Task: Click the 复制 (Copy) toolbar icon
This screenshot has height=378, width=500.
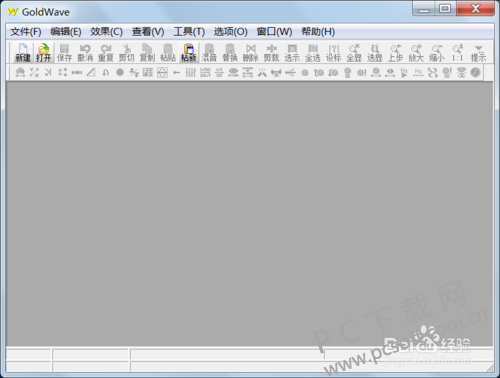Action: point(147,53)
